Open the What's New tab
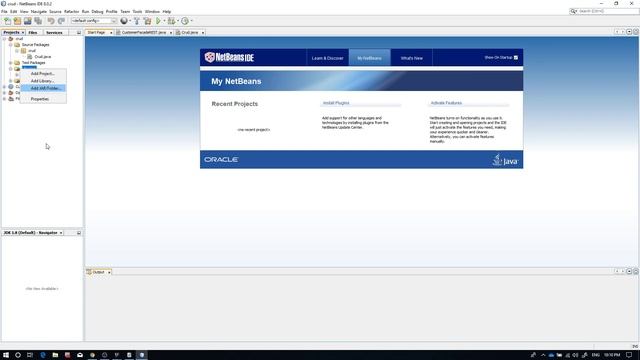Image resolution: width=640 pixels, height=360 pixels. [411, 58]
